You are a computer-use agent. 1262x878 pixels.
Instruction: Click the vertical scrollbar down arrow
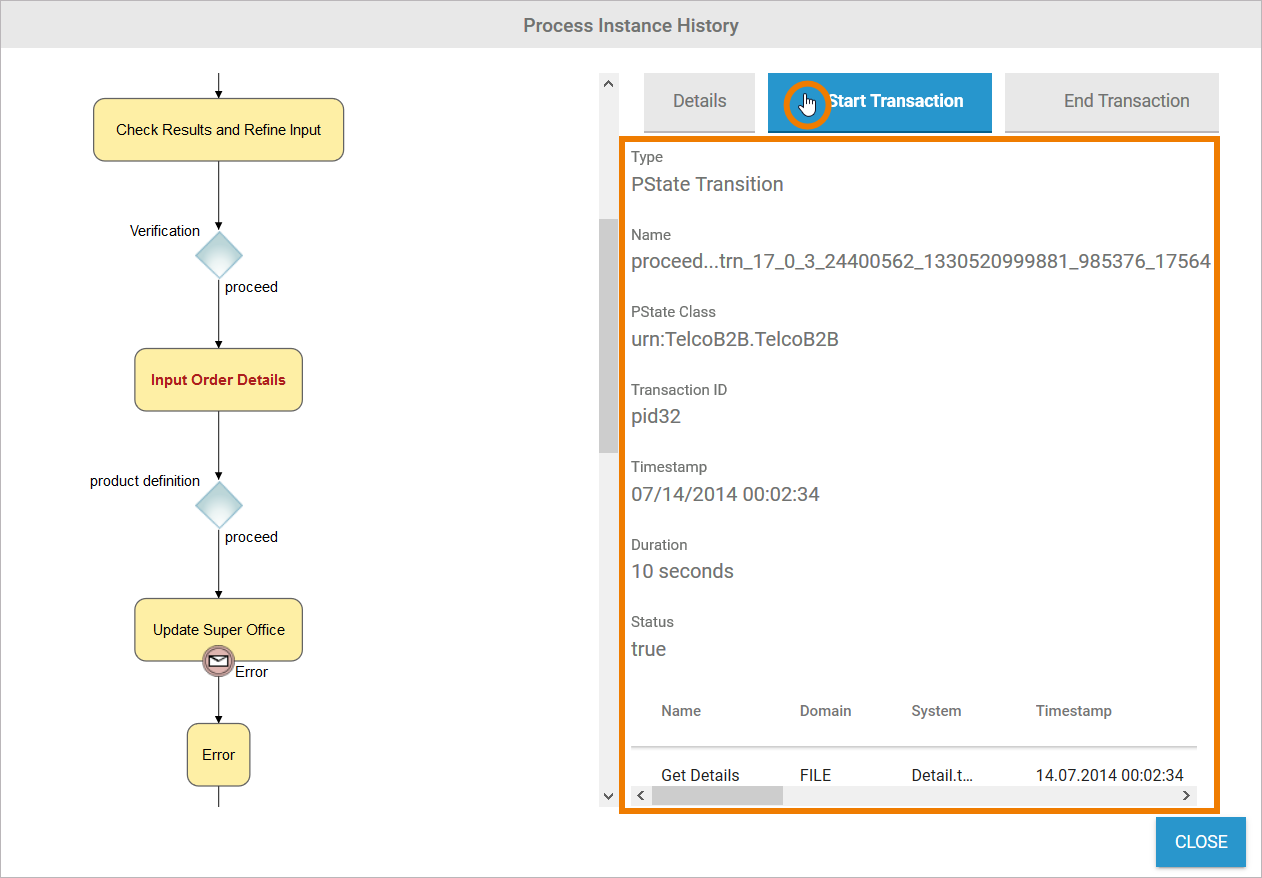pyautogui.click(x=608, y=796)
